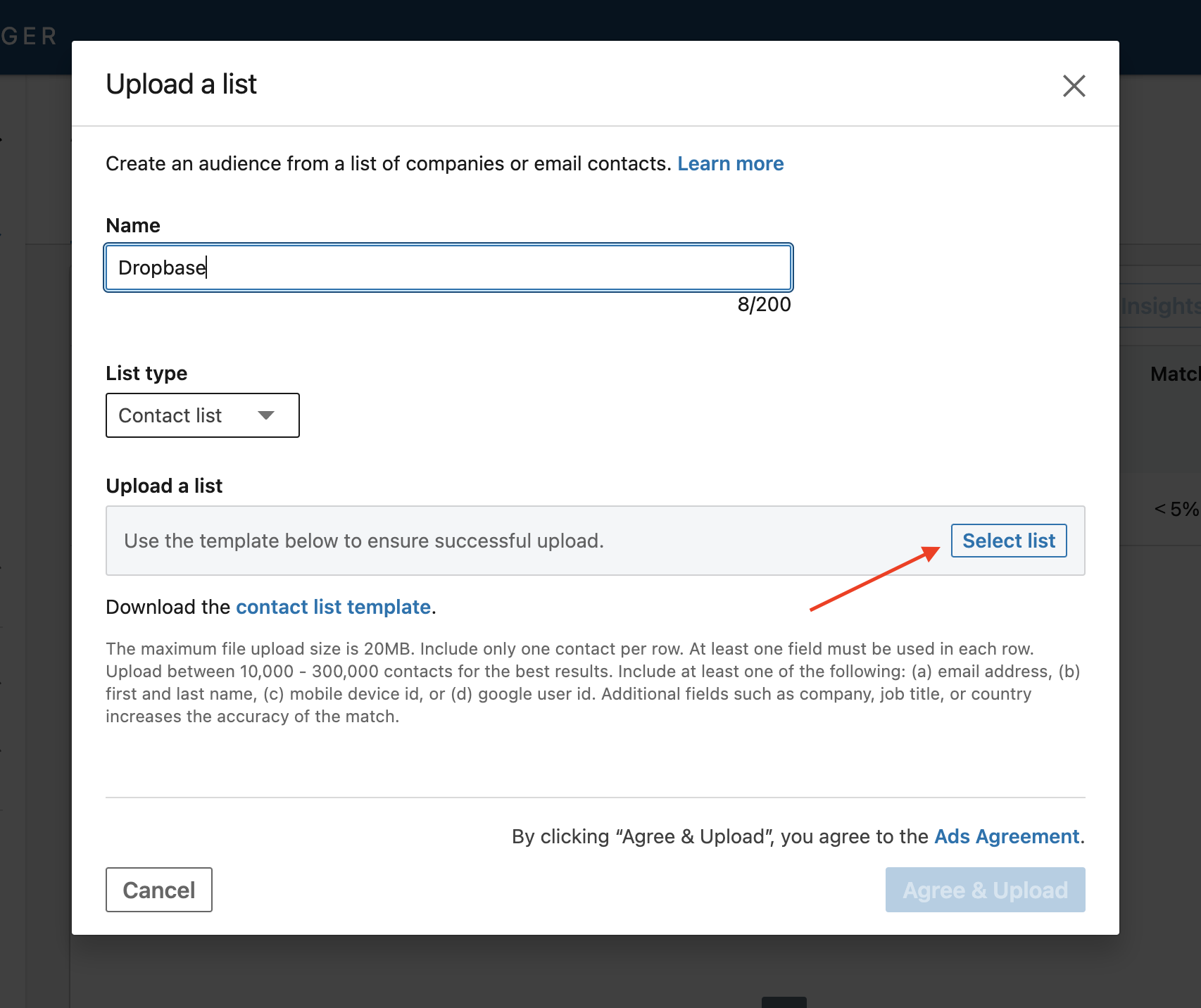Click the Name field label
This screenshot has width=1201, height=1008.
(x=133, y=225)
